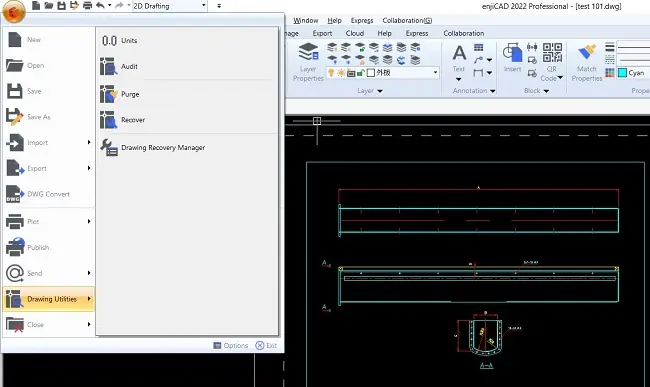This screenshot has width=650, height=387.
Task: Click the Redo arrow icon
Action: coord(119,5)
